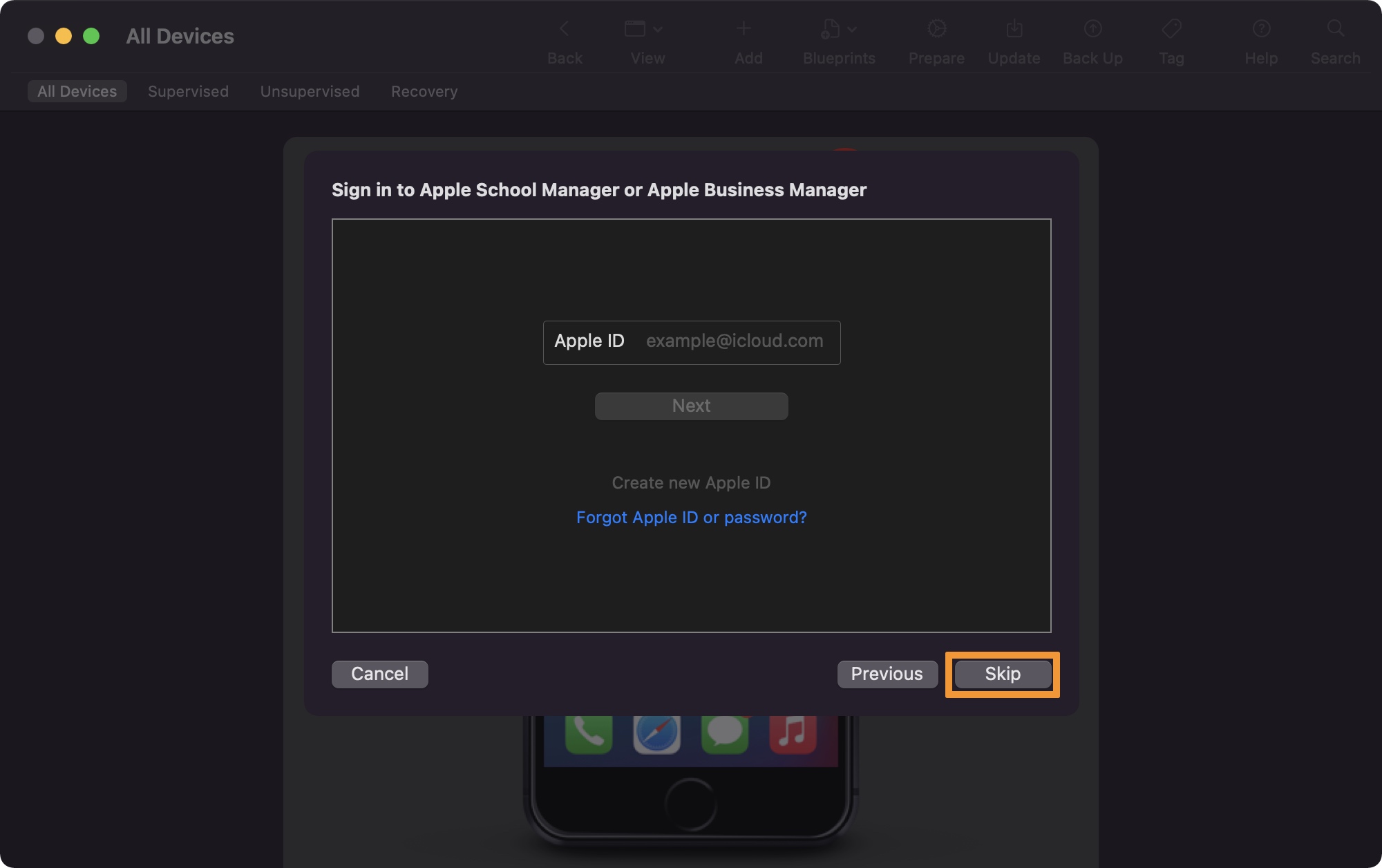The image size is (1382, 868).
Task: Open Help from the toolbar
Action: 1261,29
